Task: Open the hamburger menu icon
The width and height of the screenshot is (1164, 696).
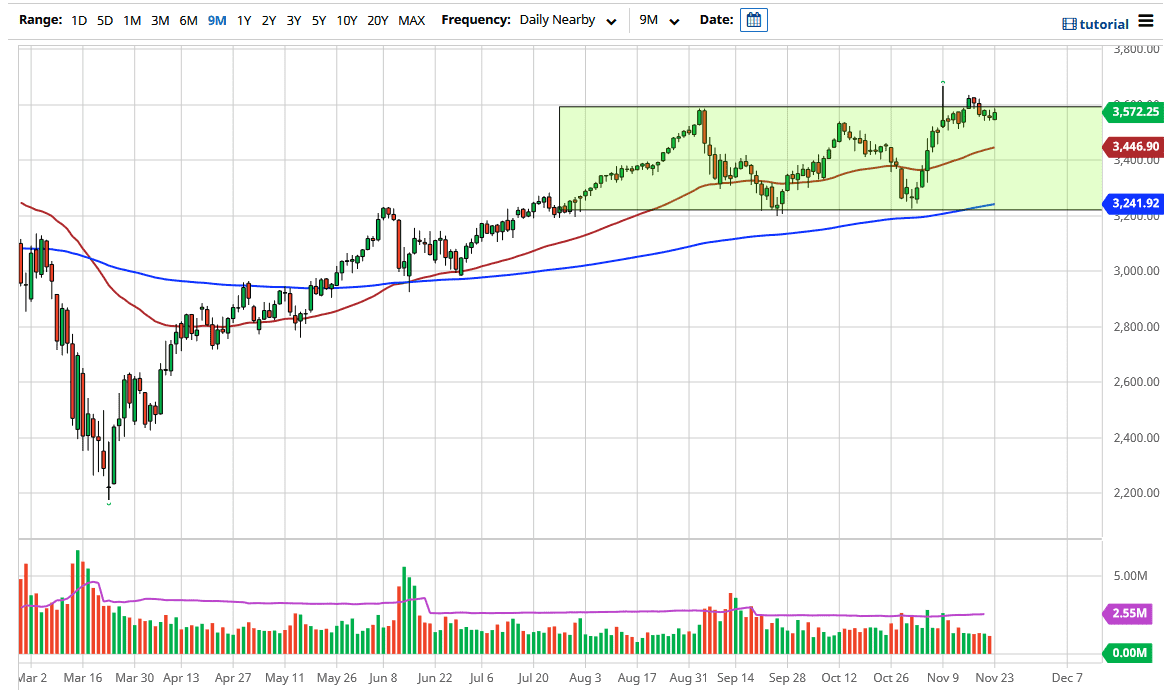Action: click(1146, 22)
